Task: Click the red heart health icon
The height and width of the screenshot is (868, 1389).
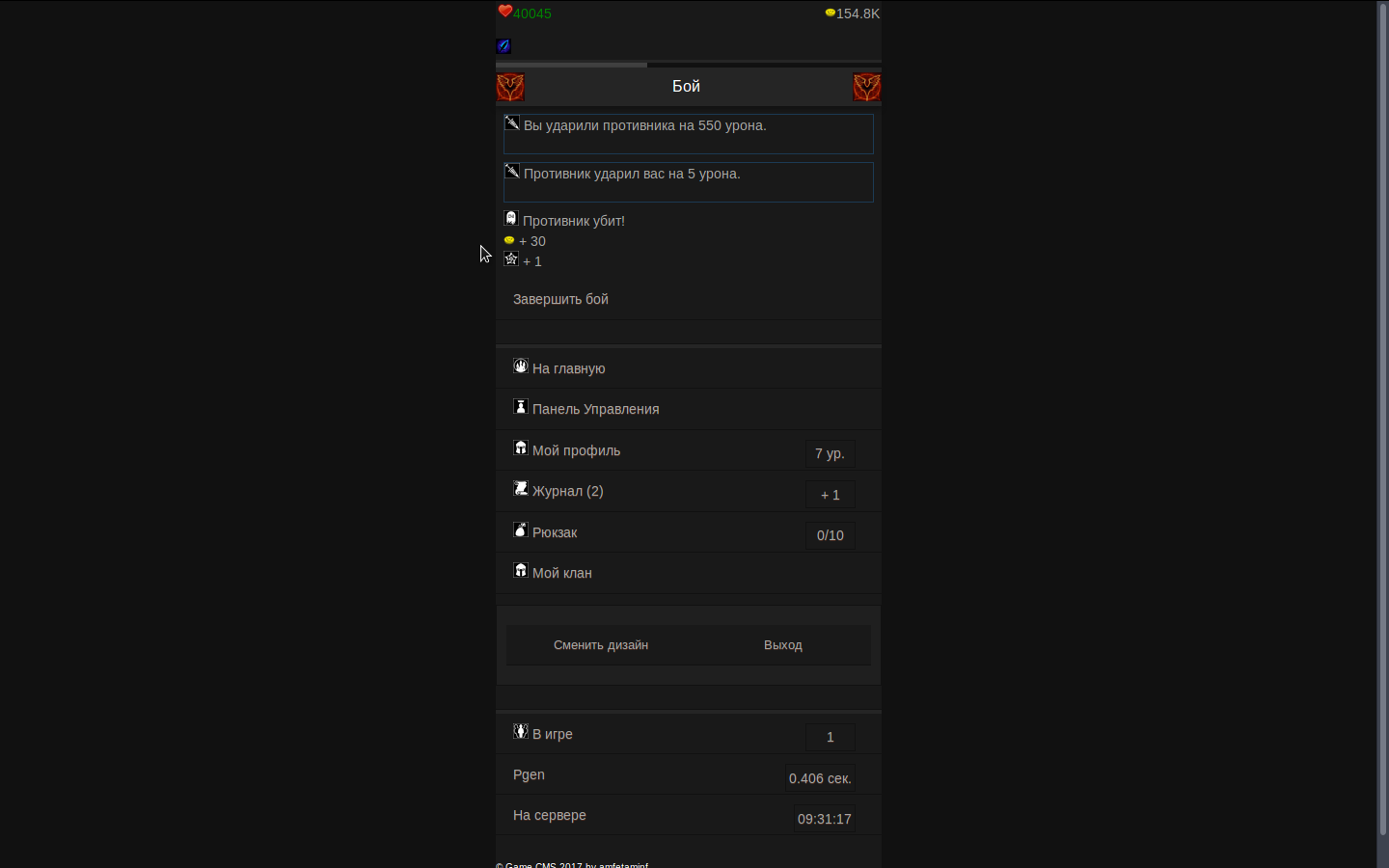Action: [x=504, y=12]
